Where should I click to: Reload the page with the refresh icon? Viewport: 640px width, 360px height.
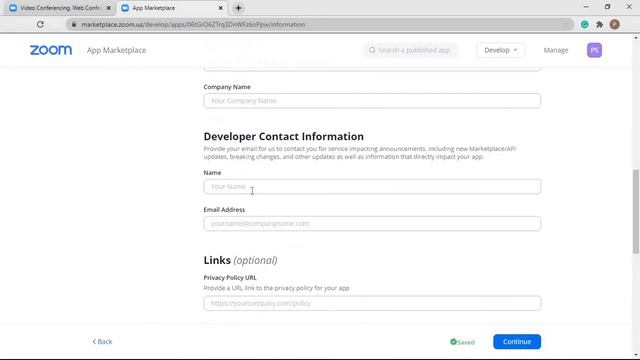click(x=40, y=24)
